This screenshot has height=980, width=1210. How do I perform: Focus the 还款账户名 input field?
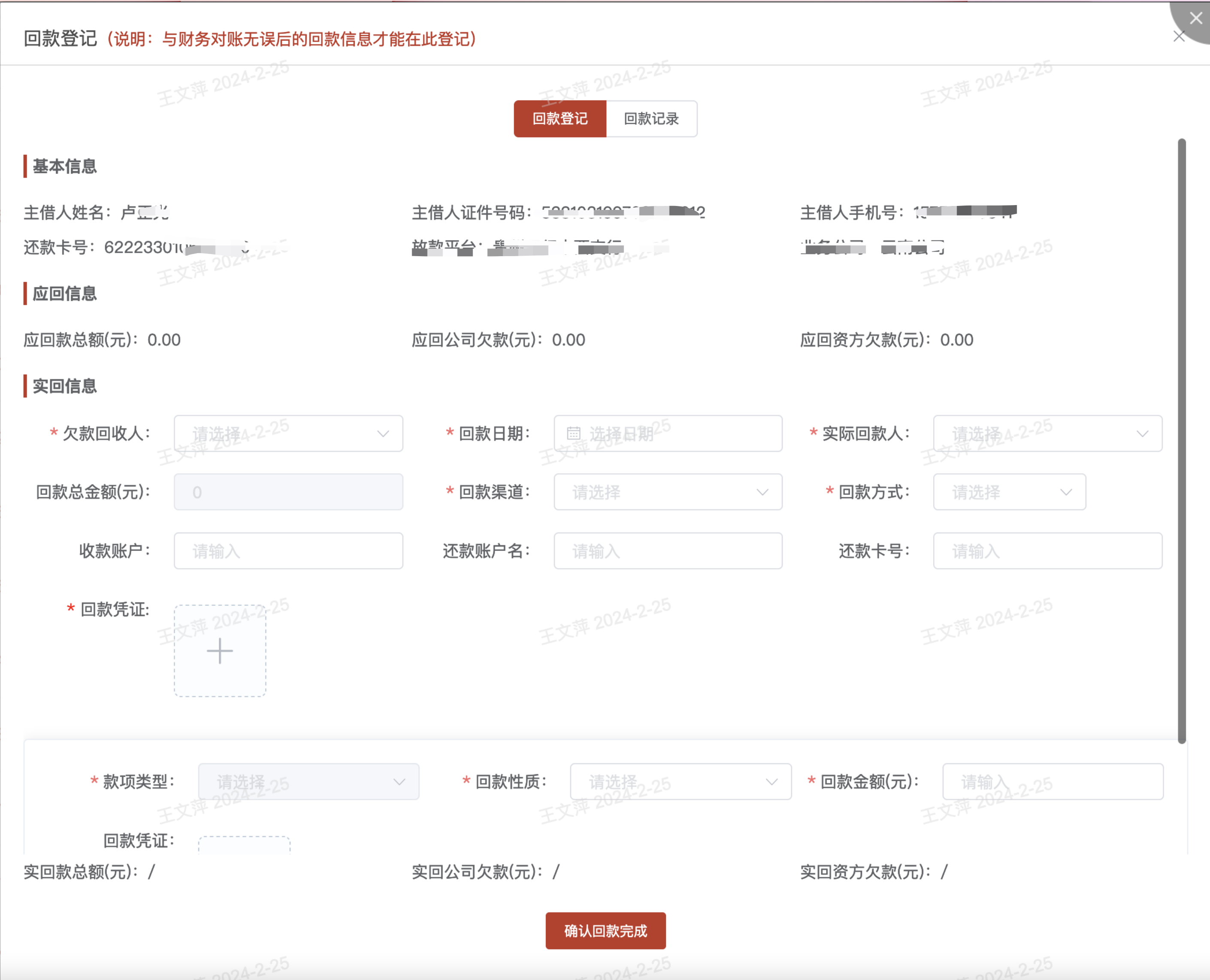point(668,551)
